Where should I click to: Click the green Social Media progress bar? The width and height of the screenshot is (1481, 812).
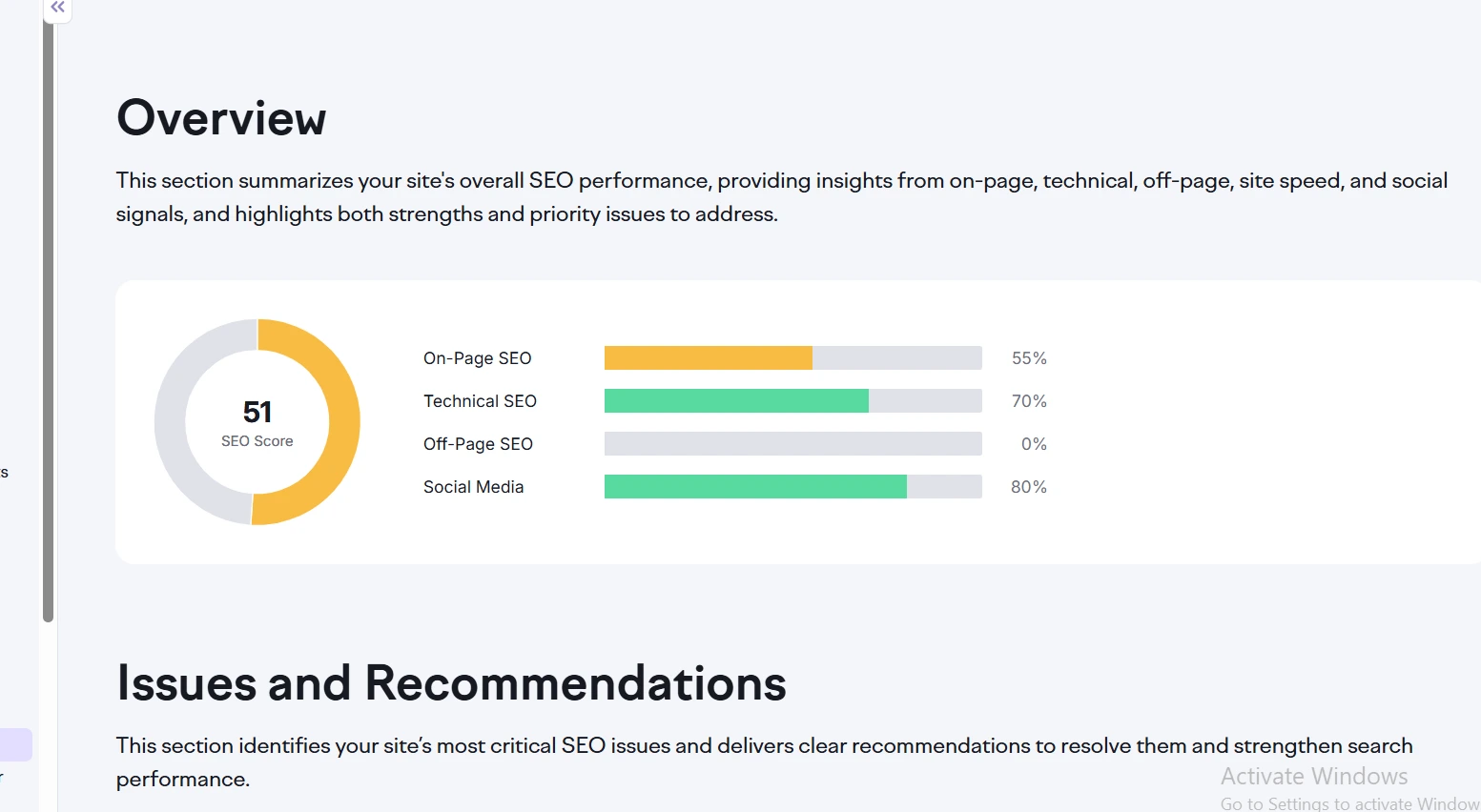click(x=755, y=487)
